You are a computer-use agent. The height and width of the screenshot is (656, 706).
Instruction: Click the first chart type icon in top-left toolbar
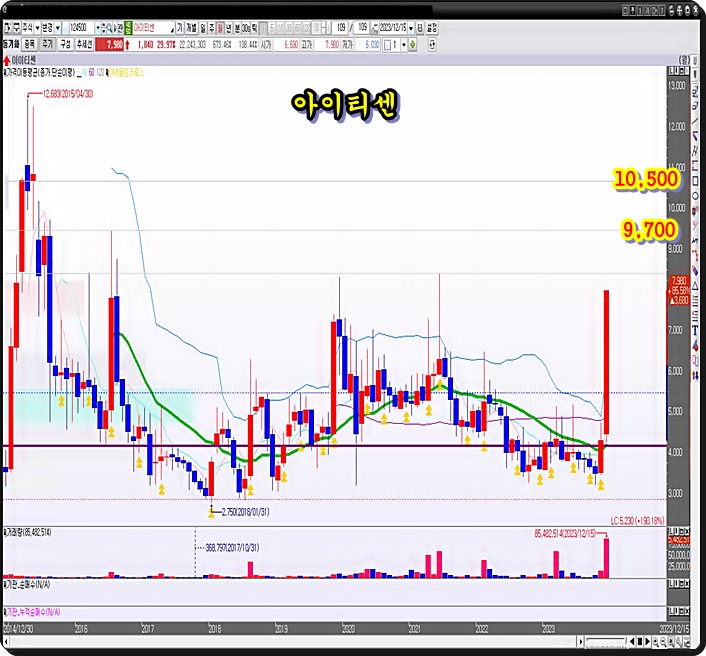coord(8,28)
